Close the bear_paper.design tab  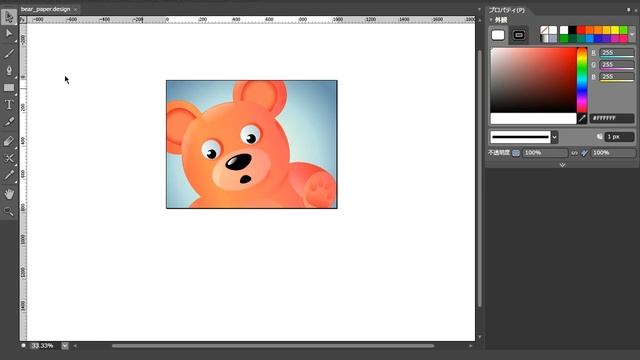coord(76,9)
